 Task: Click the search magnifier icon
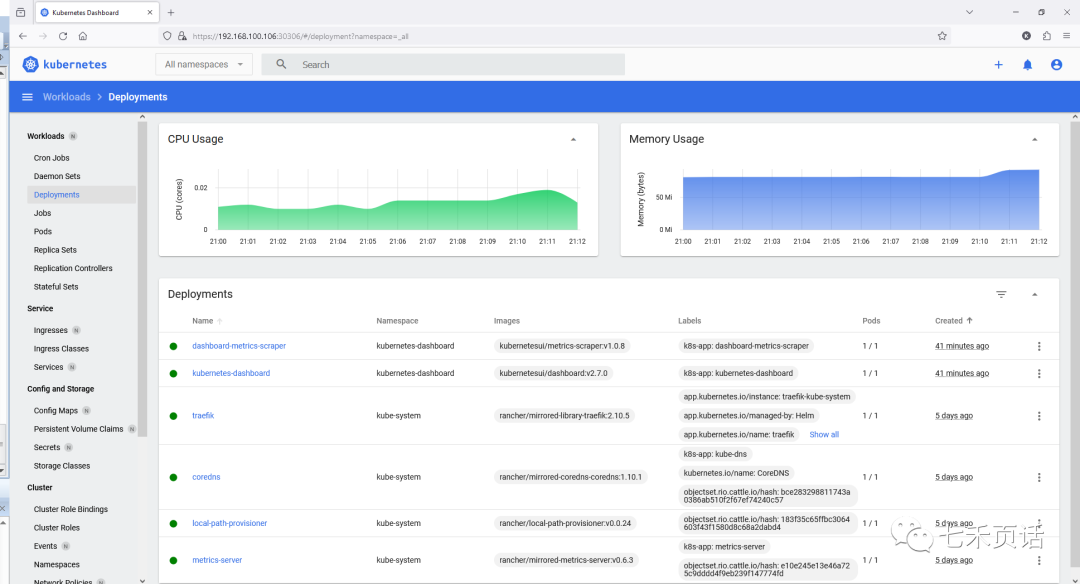pyautogui.click(x=281, y=64)
